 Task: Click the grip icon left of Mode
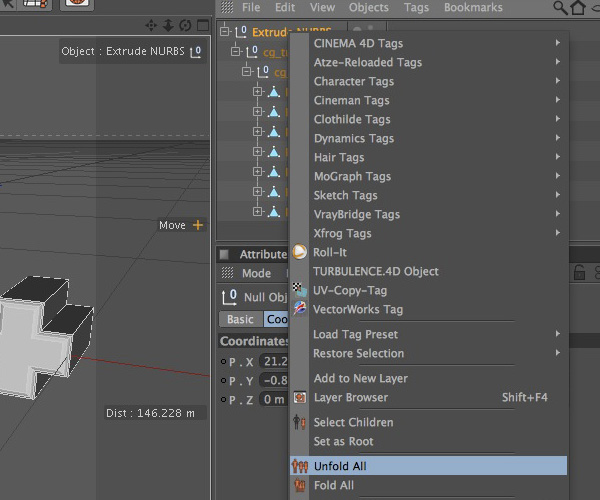pos(227,273)
